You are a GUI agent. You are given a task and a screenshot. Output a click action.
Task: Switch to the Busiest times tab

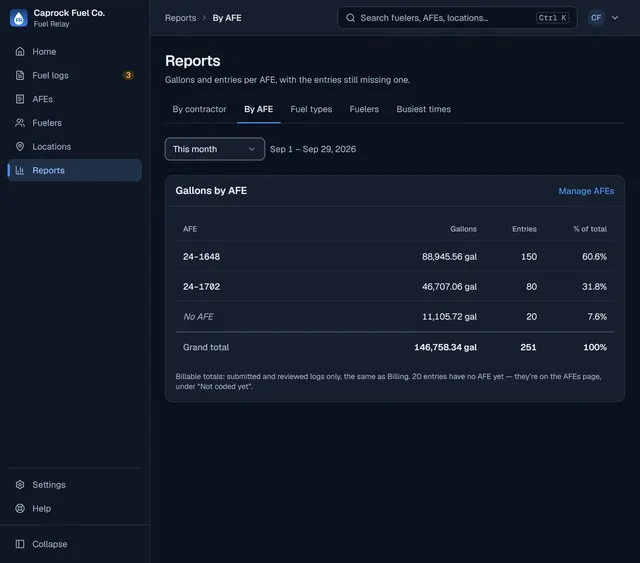click(x=423, y=109)
